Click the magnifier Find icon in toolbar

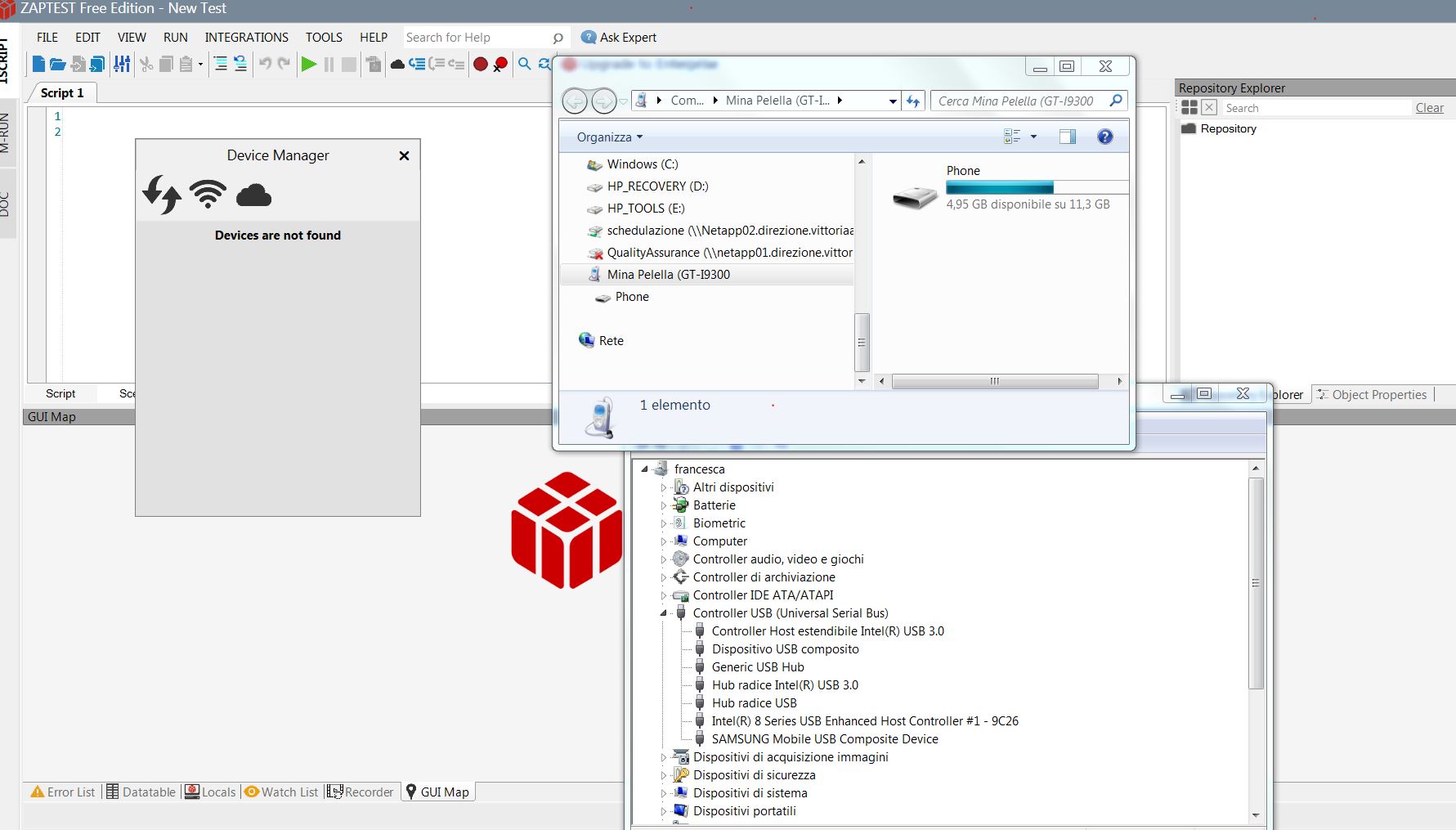[525, 64]
